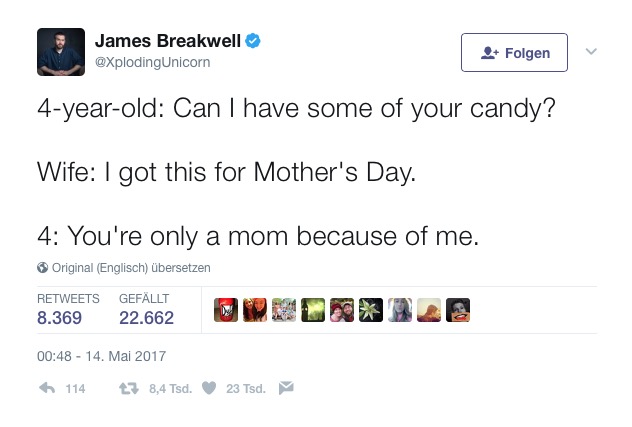Click the blue verified badge
This screenshot has height=427, width=632.
pyautogui.click(x=254, y=41)
